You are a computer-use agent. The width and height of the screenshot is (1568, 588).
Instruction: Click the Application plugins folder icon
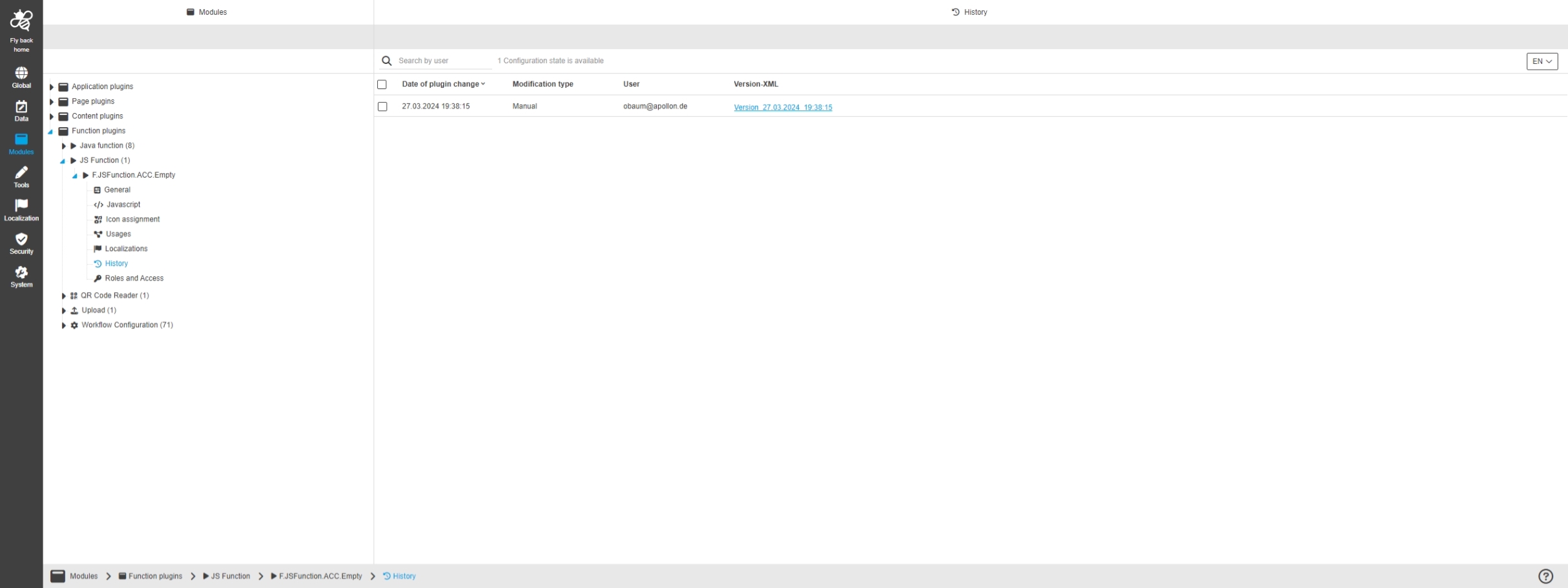tap(63, 86)
